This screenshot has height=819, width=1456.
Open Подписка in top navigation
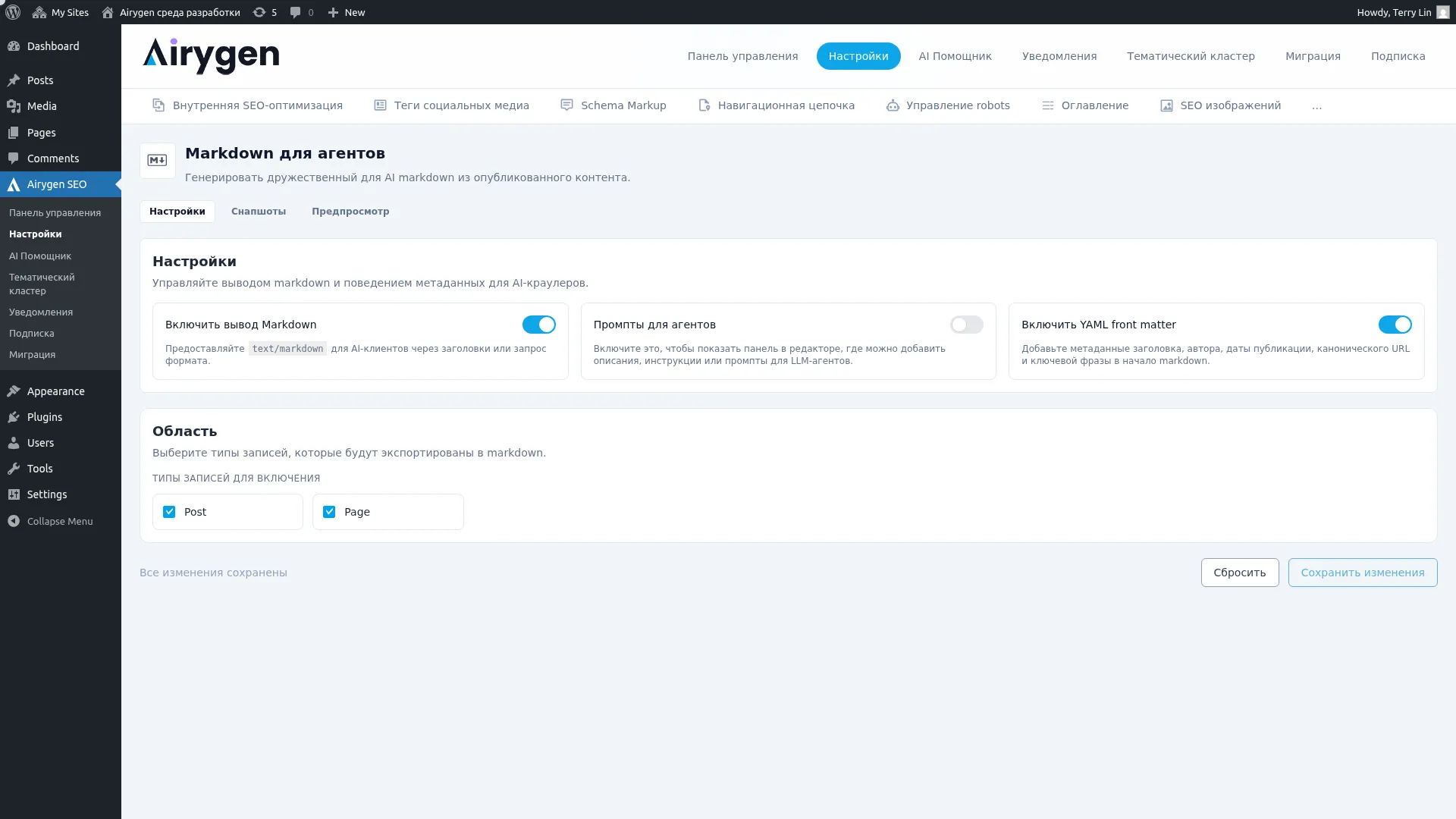1398,56
